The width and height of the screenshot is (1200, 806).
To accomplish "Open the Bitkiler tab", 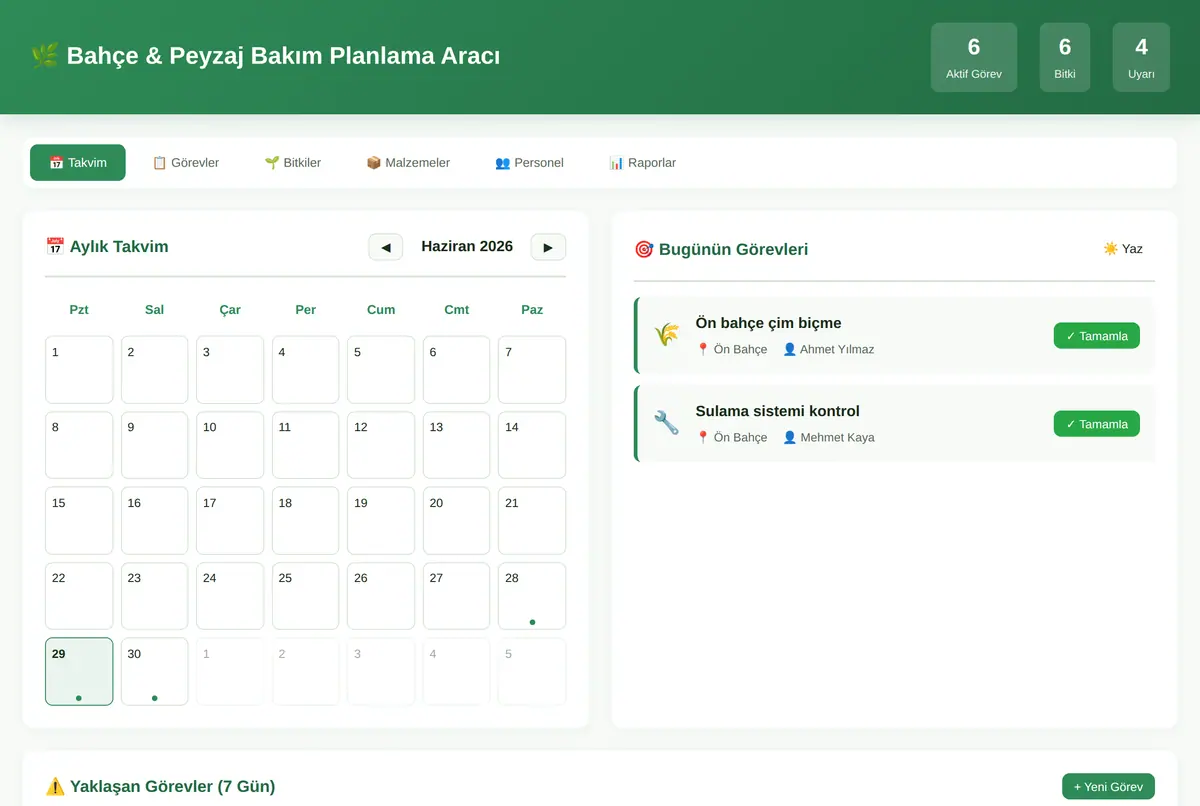I will pos(292,163).
